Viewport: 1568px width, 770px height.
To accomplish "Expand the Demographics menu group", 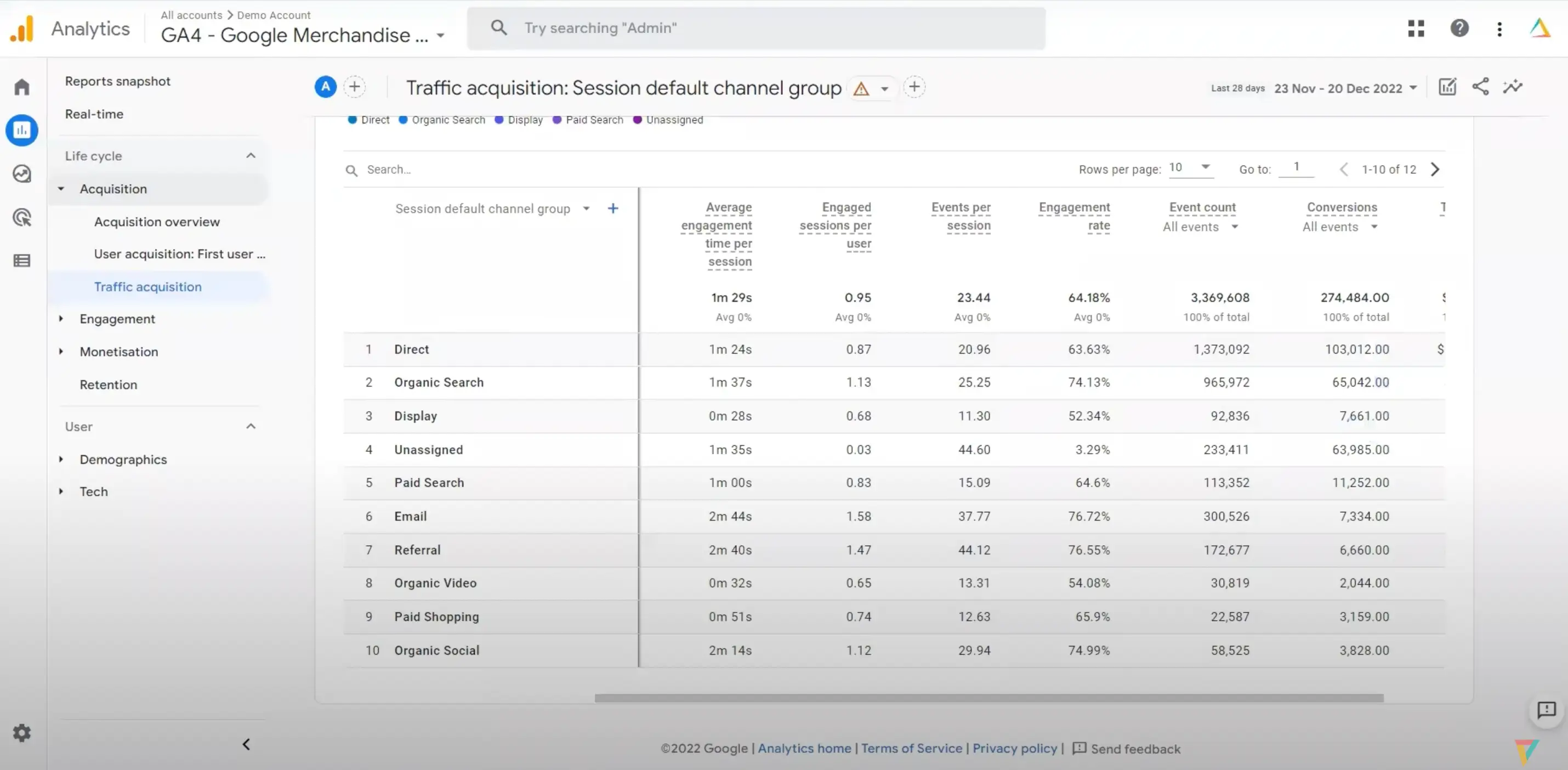I will (x=61, y=459).
